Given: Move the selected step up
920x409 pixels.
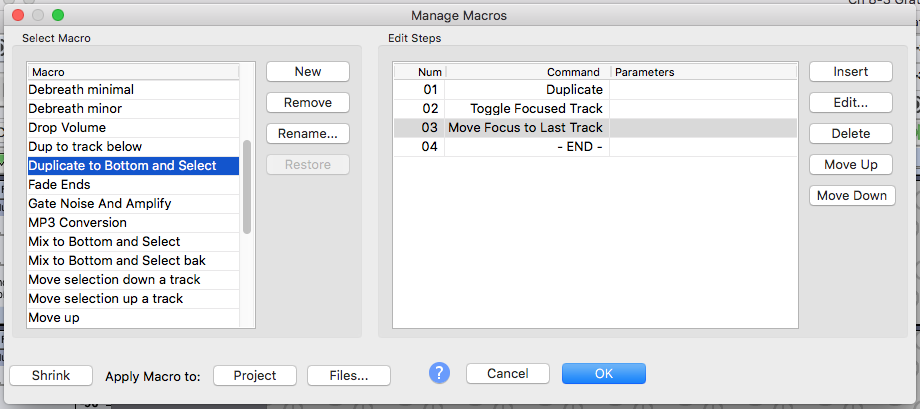Looking at the screenshot, I should [851, 165].
